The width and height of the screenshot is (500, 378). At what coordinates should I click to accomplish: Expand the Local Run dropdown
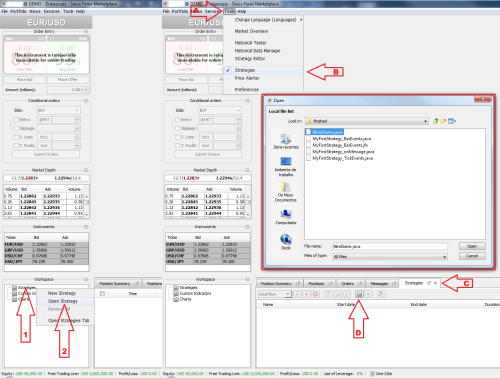tap(287, 294)
